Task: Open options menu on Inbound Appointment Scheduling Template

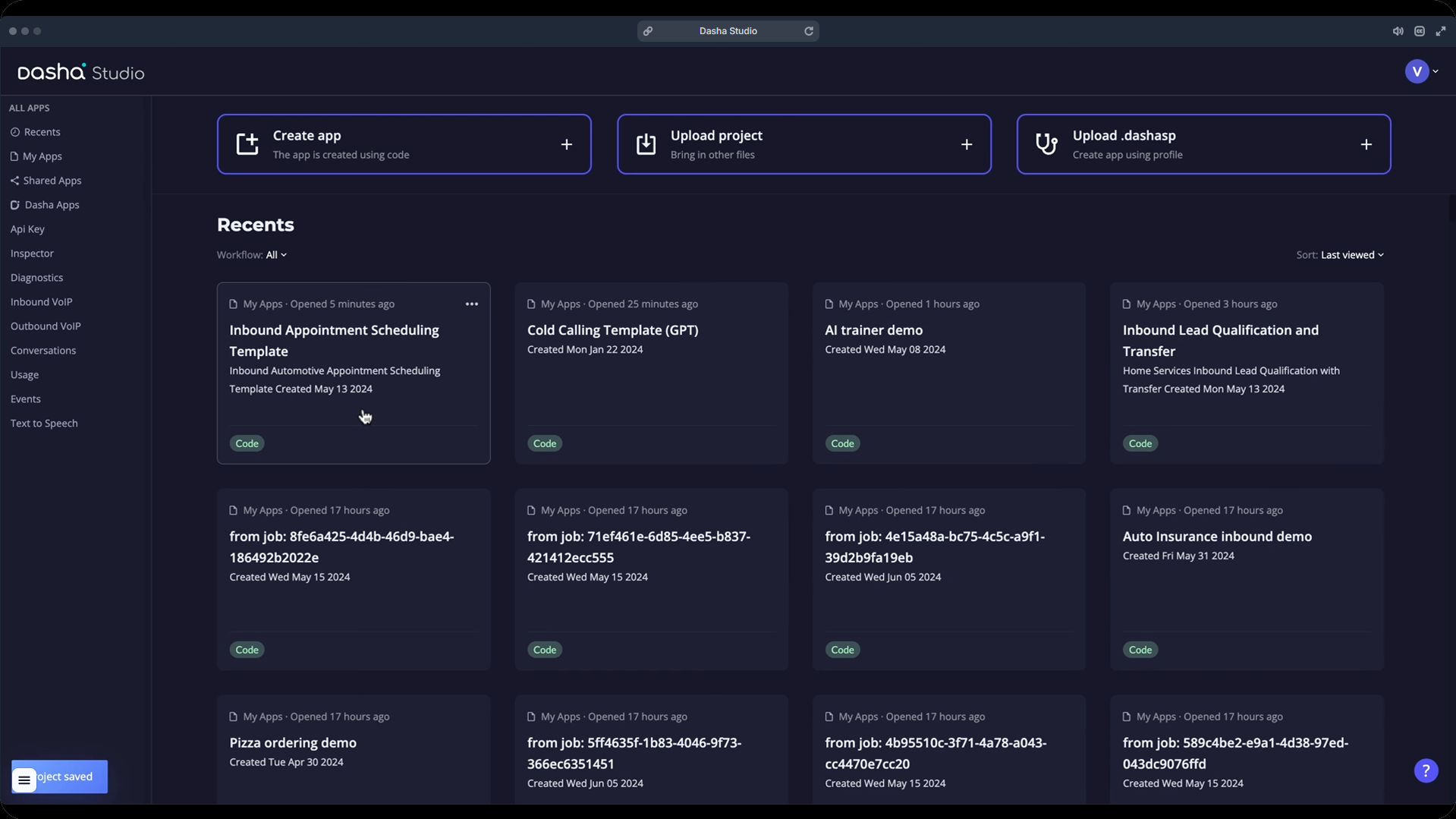Action: [x=471, y=304]
